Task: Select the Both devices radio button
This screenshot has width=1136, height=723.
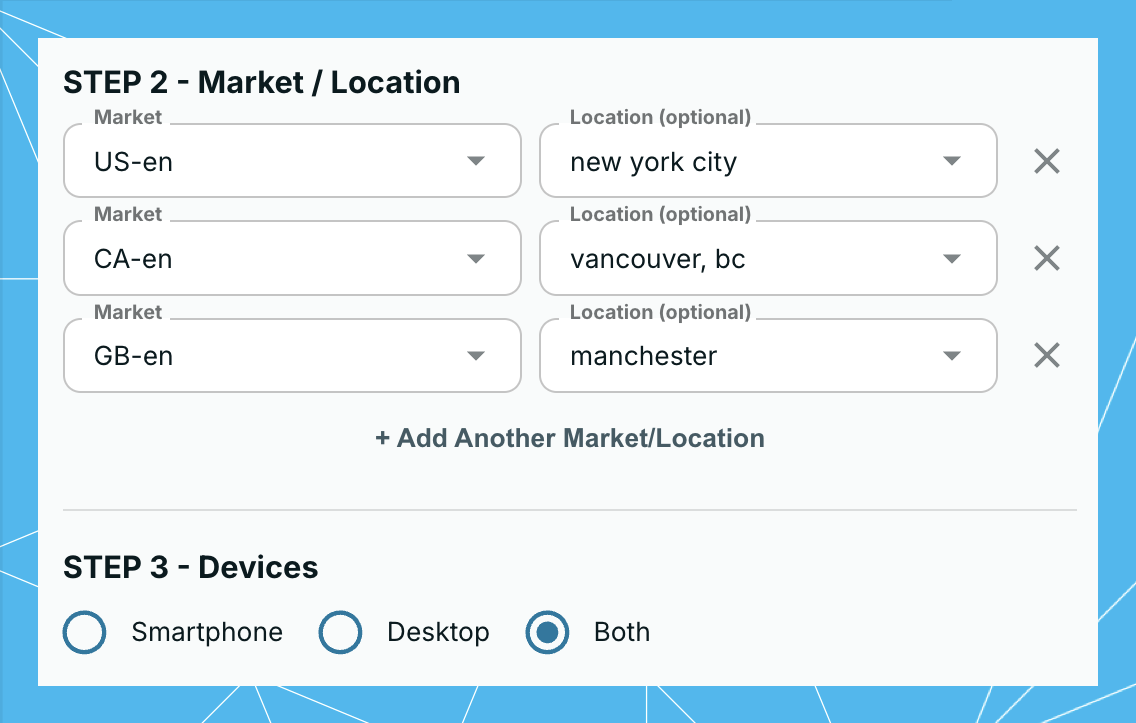Action: pyautogui.click(x=547, y=632)
